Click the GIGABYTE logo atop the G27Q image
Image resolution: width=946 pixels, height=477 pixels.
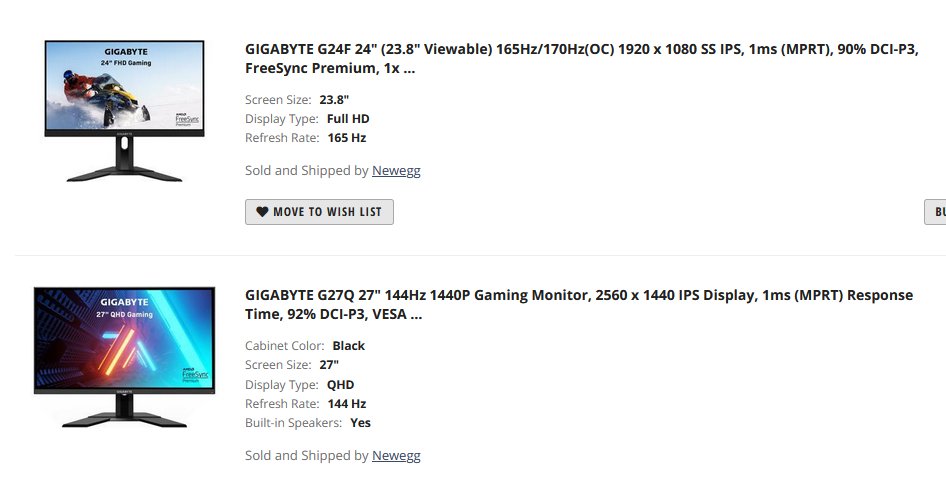[x=124, y=301]
